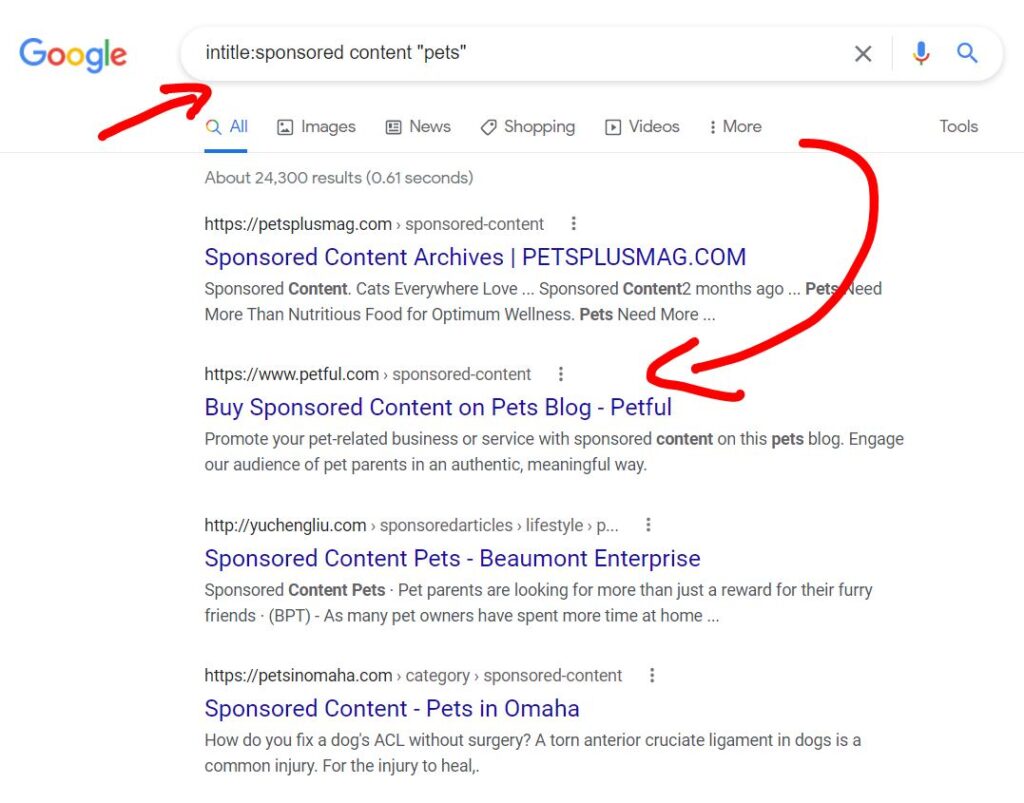Open Sponsored Content Pets Beaumont Enterprise link
This screenshot has height=803, width=1024.
[x=452, y=558]
